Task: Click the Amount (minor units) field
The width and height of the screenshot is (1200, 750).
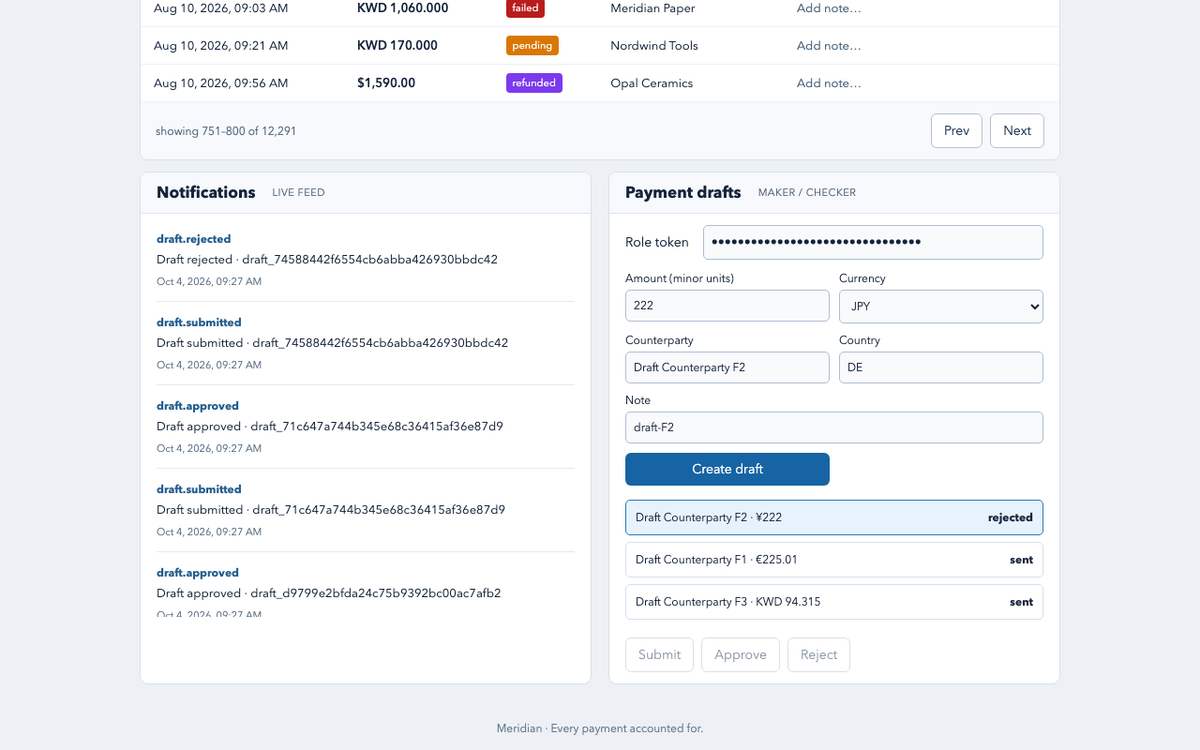Action: [x=727, y=306]
